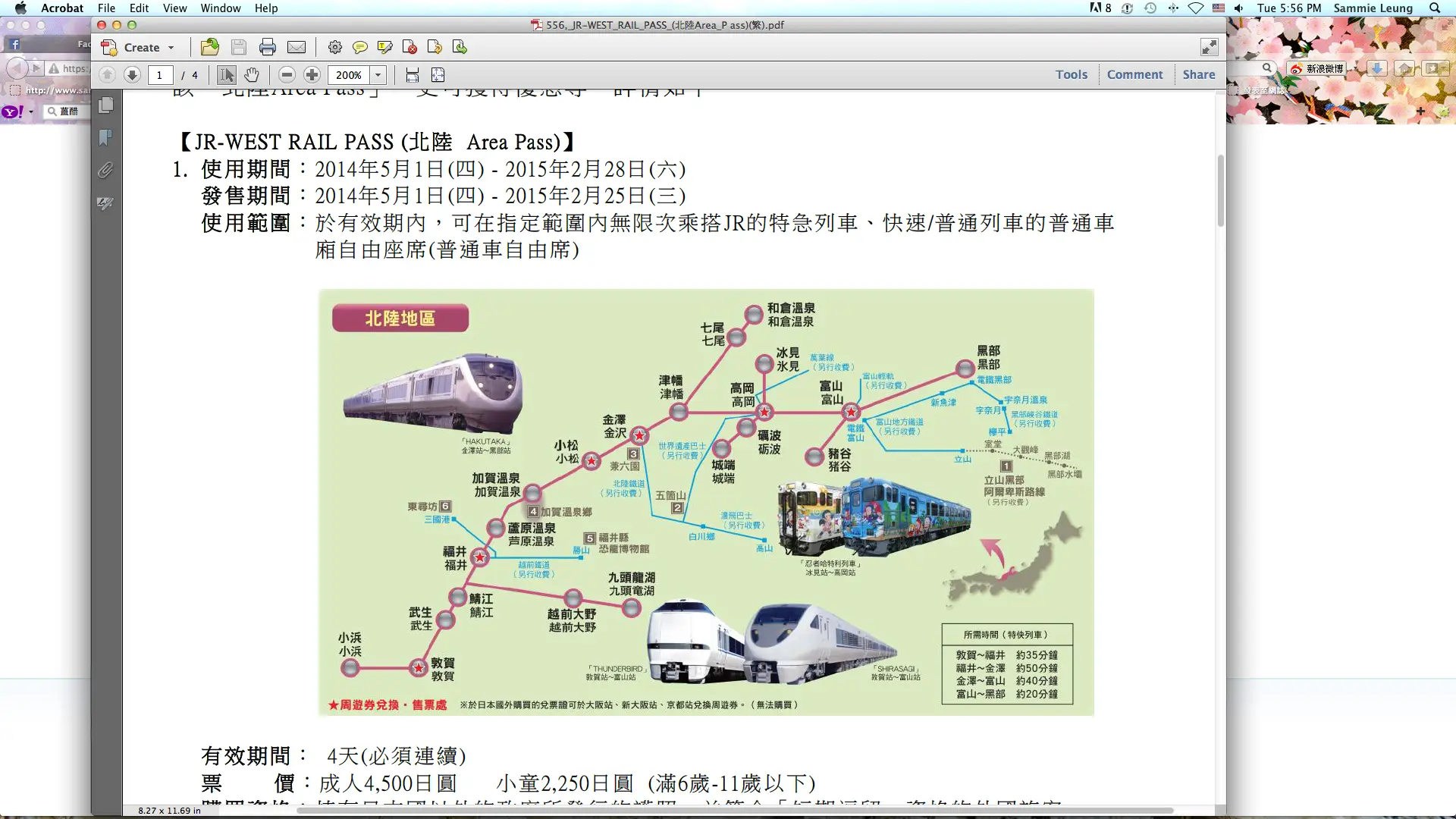Screen dimensions: 1456x819
Task: Click the zoom out minus button
Action: [287, 74]
